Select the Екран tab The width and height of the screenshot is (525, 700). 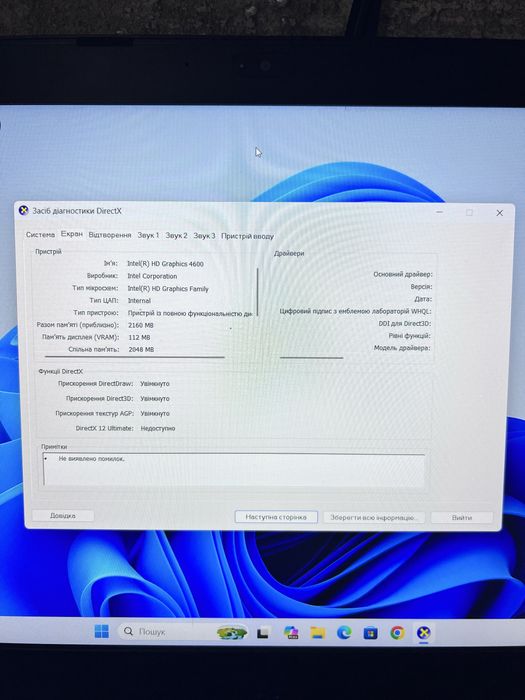[72, 233]
